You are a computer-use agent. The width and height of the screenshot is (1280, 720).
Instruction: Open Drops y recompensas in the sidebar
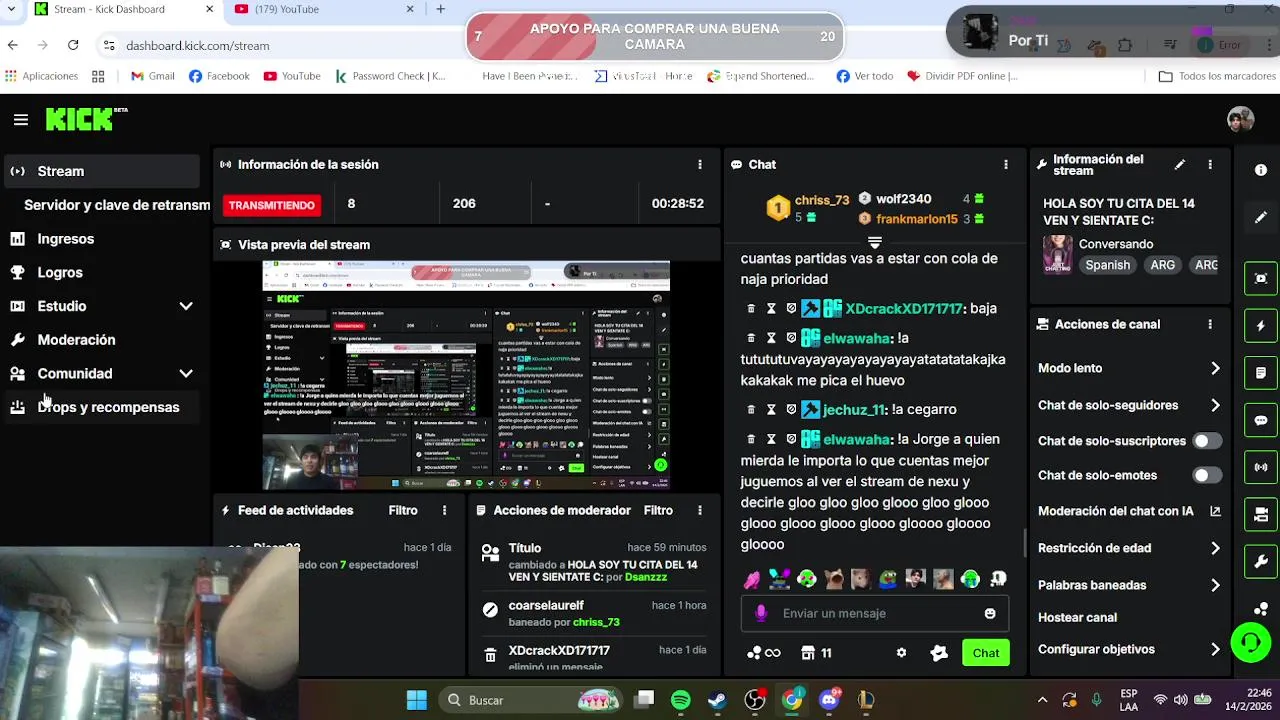point(102,407)
